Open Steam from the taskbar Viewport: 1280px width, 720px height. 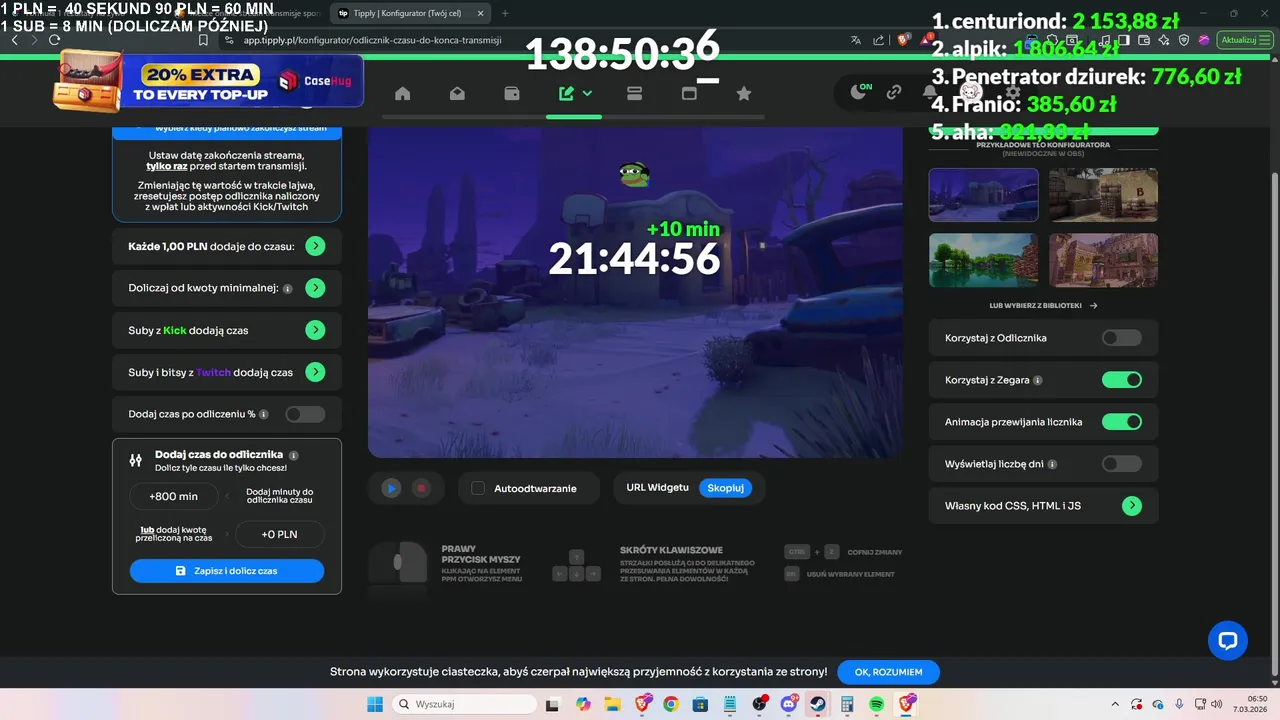tap(818, 704)
